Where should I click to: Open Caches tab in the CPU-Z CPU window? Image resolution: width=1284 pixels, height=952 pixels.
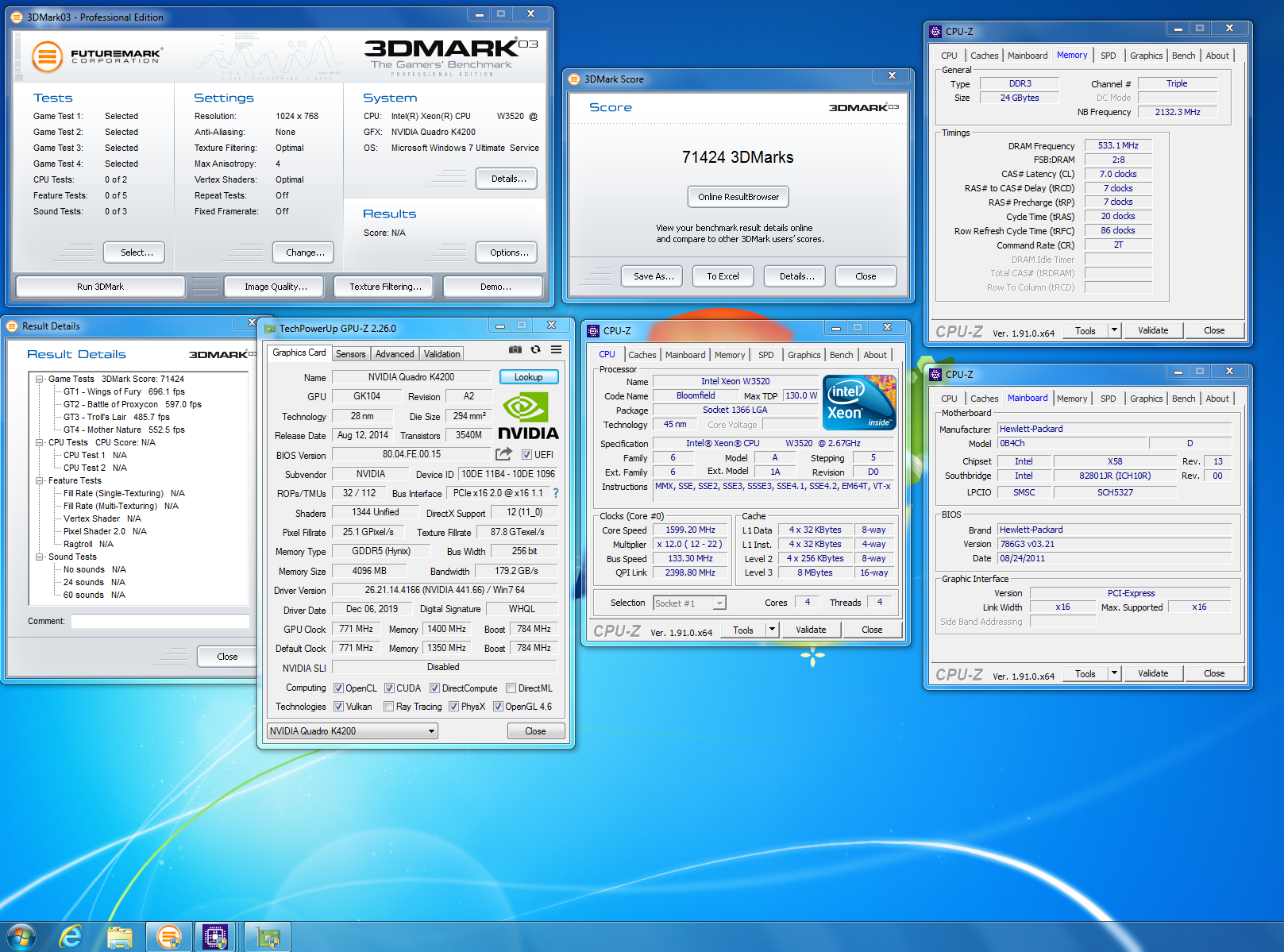point(642,355)
